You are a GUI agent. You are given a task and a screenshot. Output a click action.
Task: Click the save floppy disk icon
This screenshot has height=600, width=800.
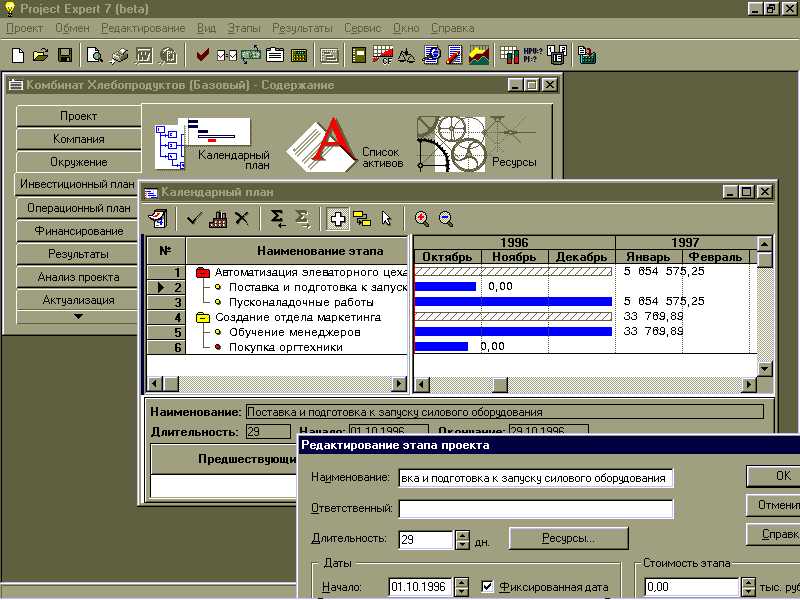[65, 55]
